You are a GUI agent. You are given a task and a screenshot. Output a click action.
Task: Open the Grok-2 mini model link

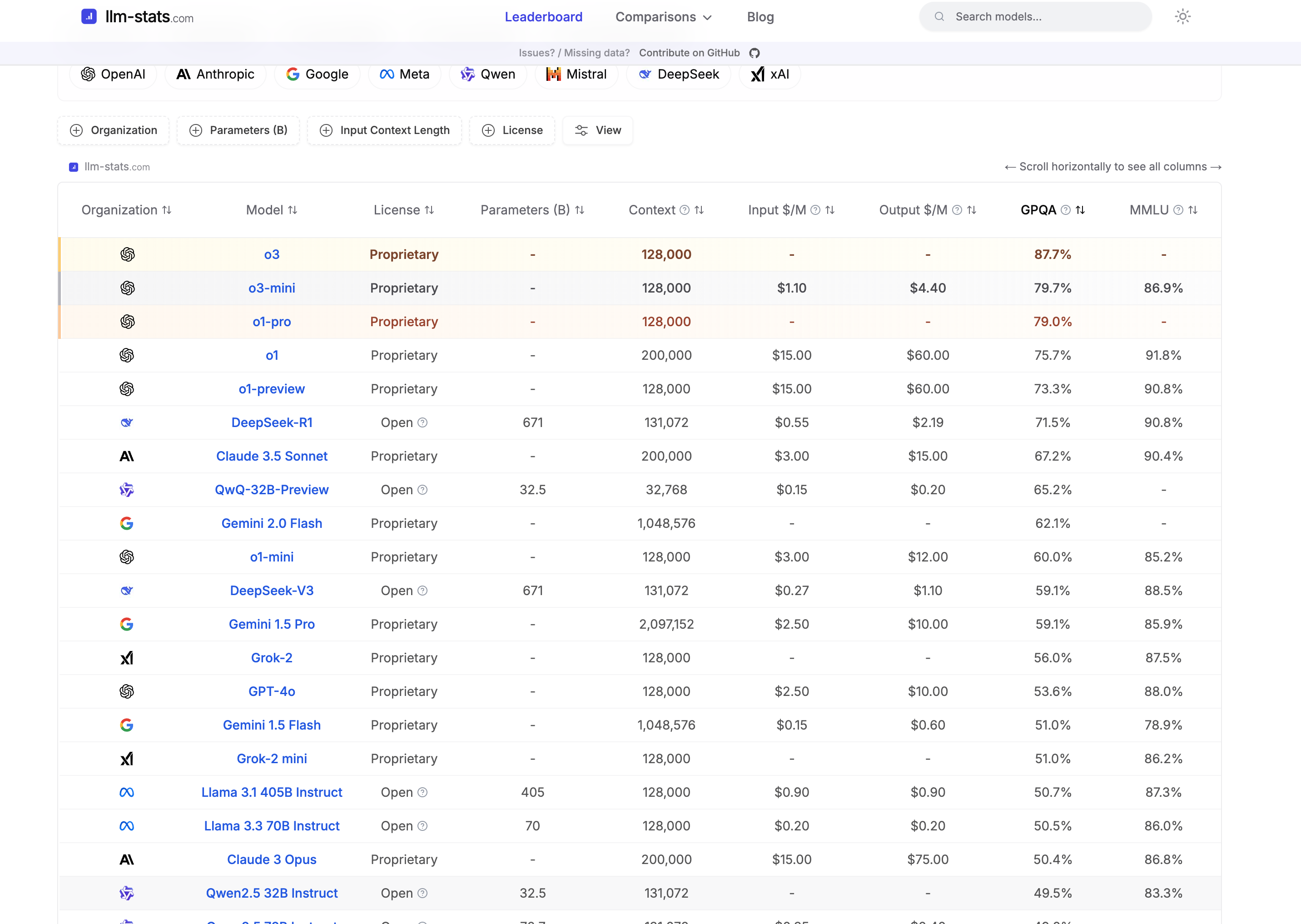coord(272,759)
